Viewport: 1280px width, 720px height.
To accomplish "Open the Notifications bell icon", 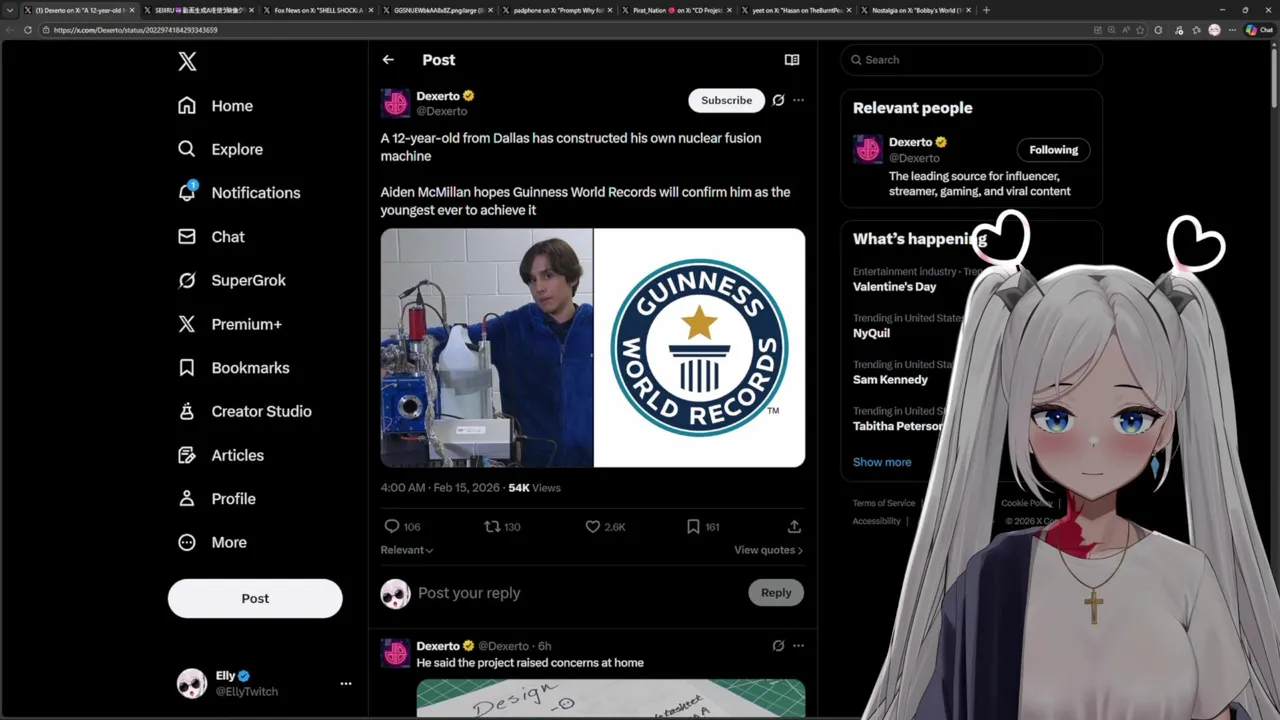I will pyautogui.click(x=187, y=192).
